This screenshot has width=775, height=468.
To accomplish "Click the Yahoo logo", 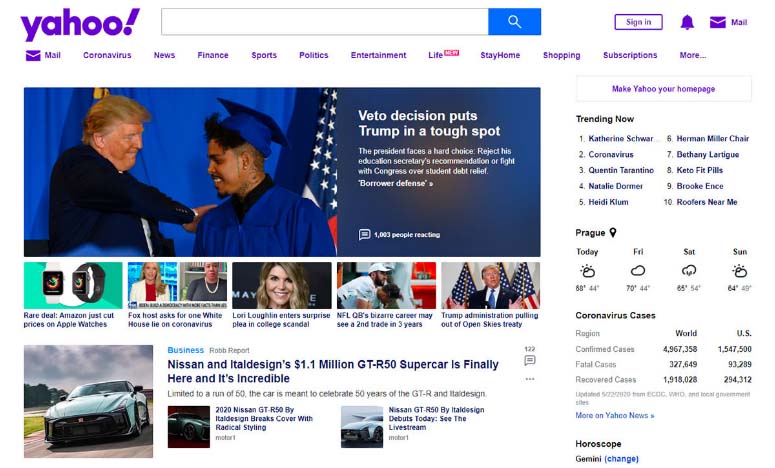I will point(80,23).
